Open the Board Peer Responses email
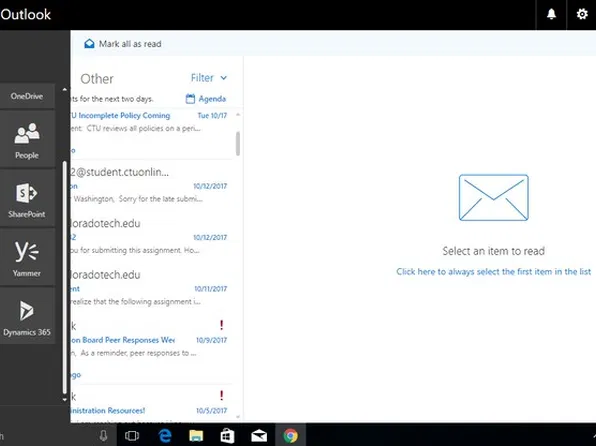Image resolution: width=596 pixels, height=446 pixels. [x=152, y=349]
